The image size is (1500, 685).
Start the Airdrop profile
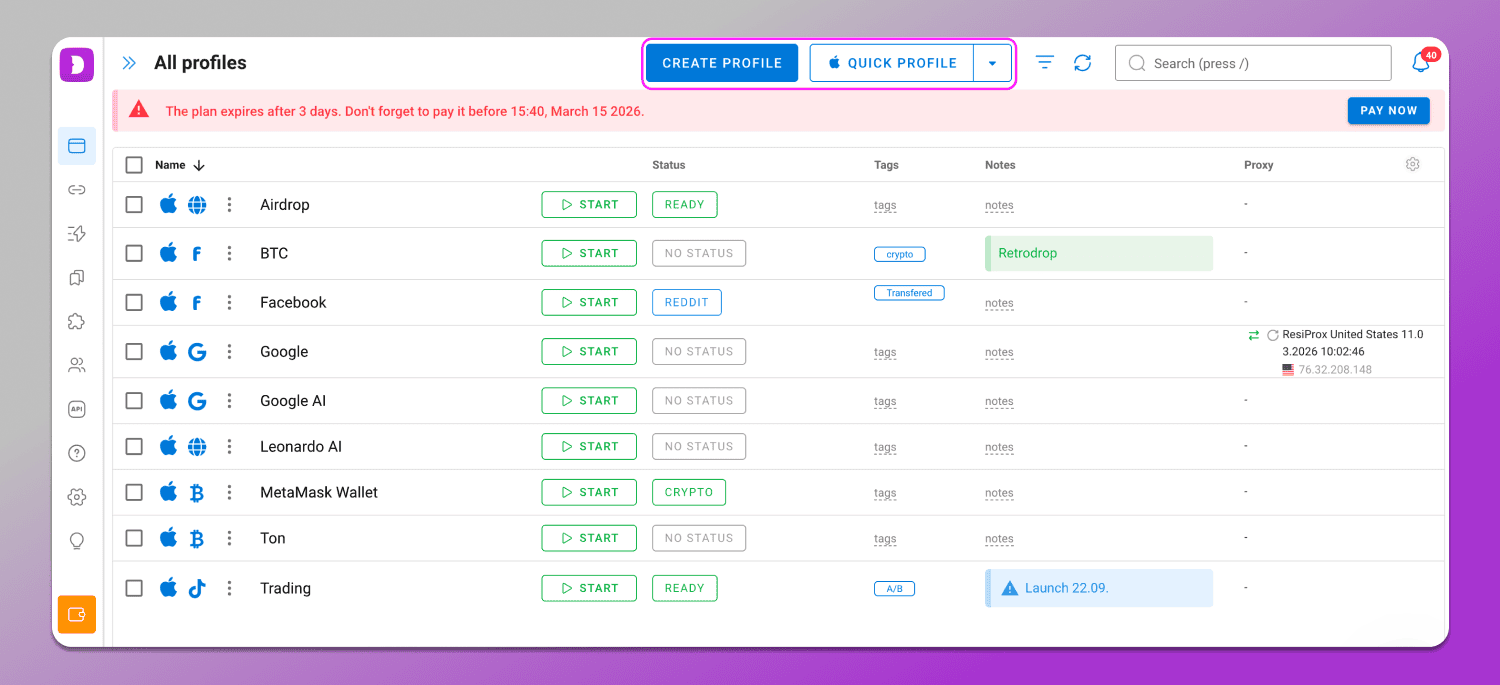pyautogui.click(x=589, y=205)
